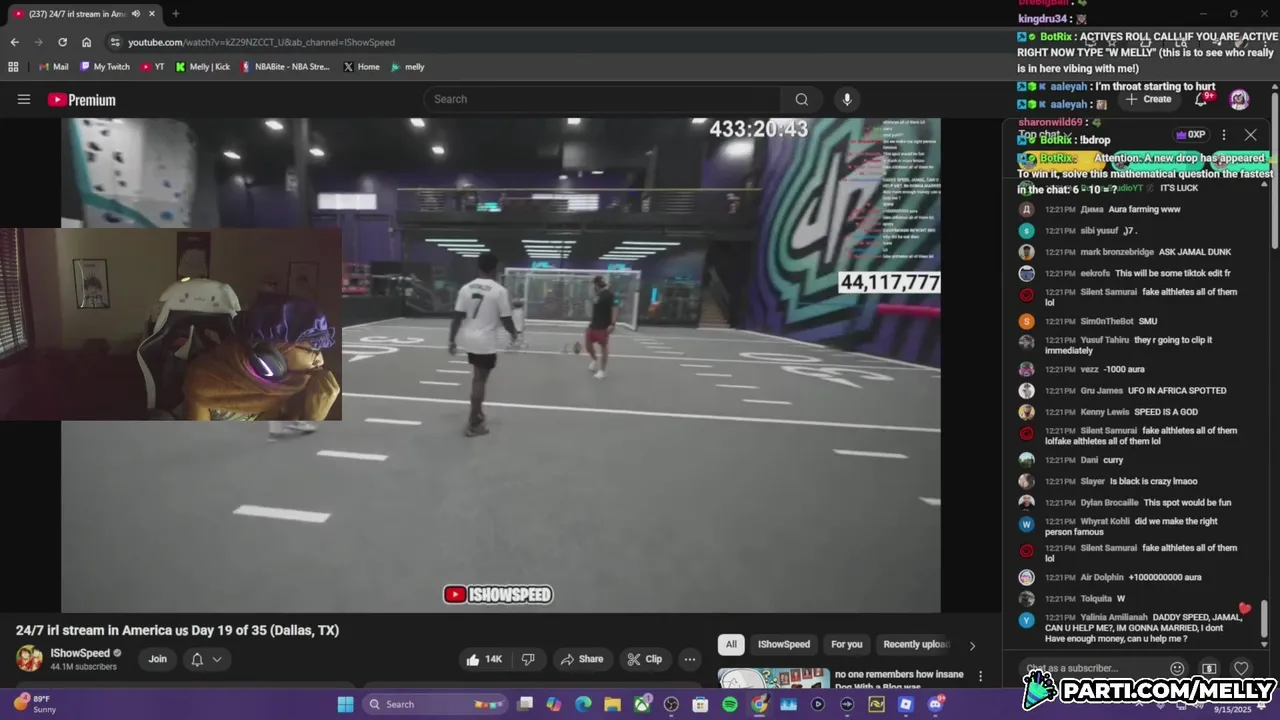
Task: Go back in browser history
Action: coord(14,42)
